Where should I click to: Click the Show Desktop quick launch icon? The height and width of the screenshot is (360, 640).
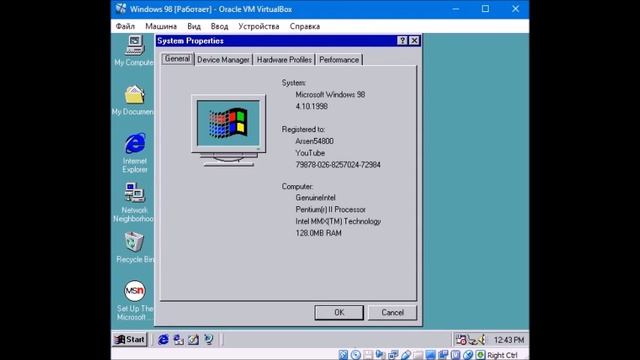pos(193,340)
